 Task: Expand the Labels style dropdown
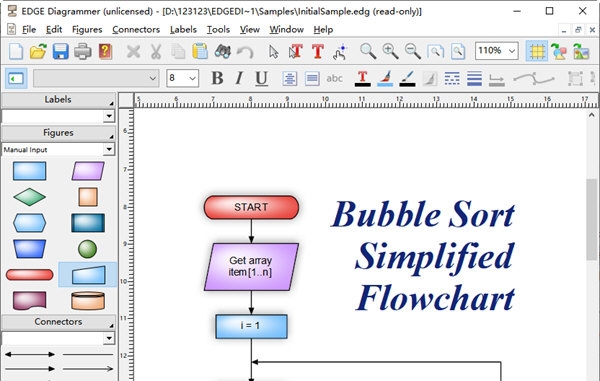point(109,116)
